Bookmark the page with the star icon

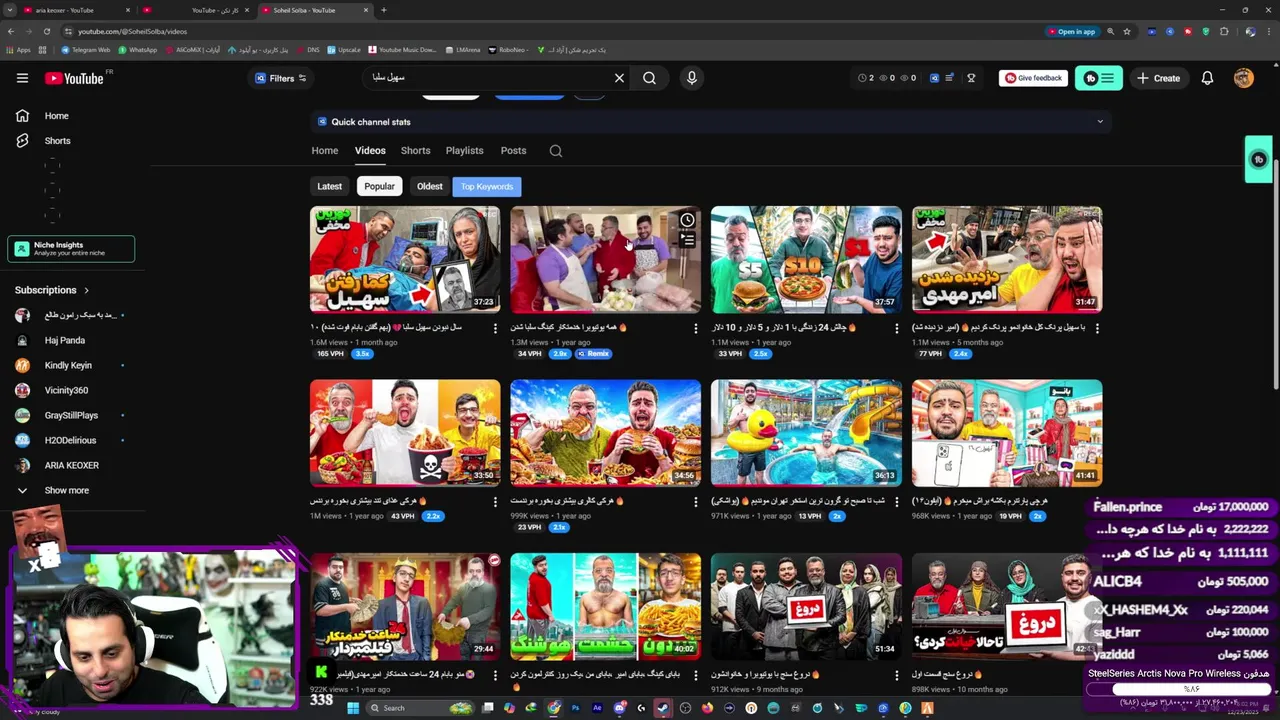(x=1127, y=31)
